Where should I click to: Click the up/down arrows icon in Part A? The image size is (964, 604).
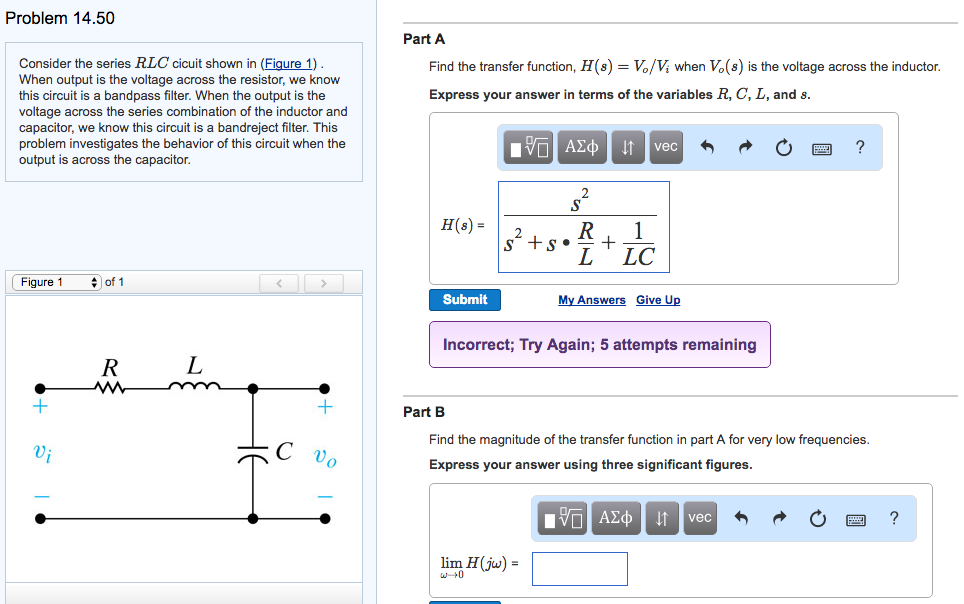627,147
